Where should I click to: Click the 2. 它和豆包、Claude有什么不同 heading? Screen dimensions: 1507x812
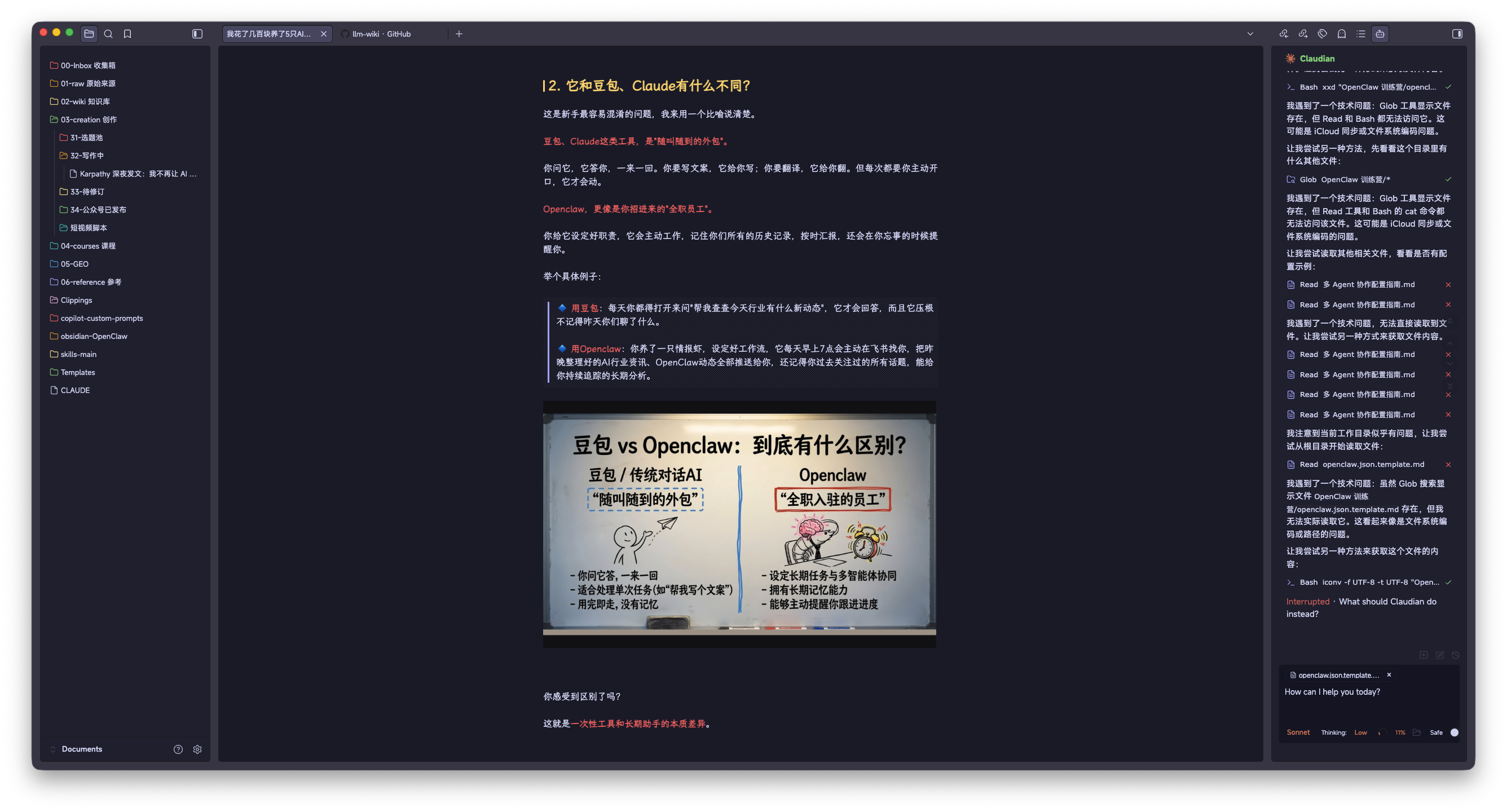pyautogui.click(x=649, y=86)
